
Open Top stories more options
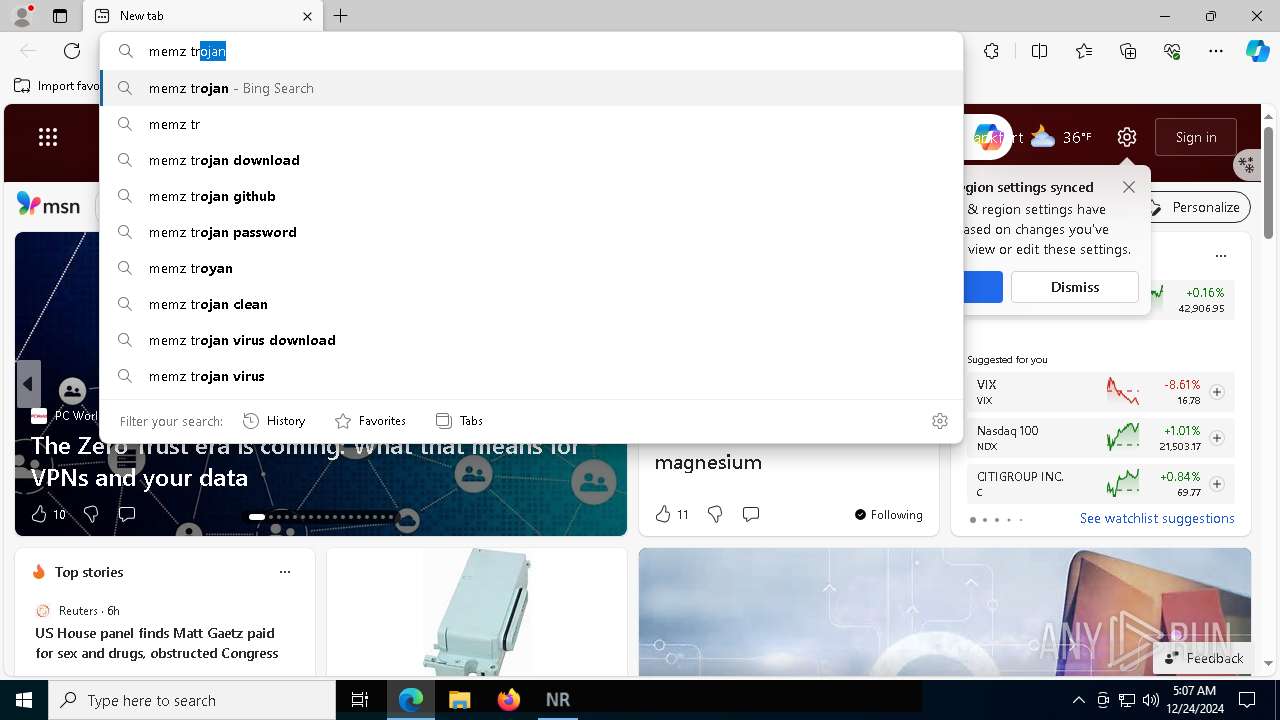pyautogui.click(x=285, y=572)
